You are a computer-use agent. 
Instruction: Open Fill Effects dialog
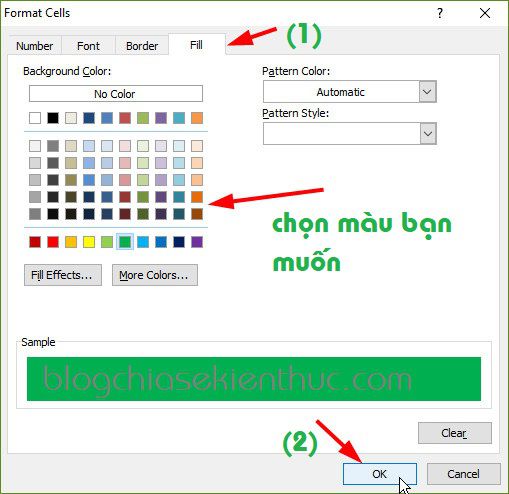pos(63,275)
